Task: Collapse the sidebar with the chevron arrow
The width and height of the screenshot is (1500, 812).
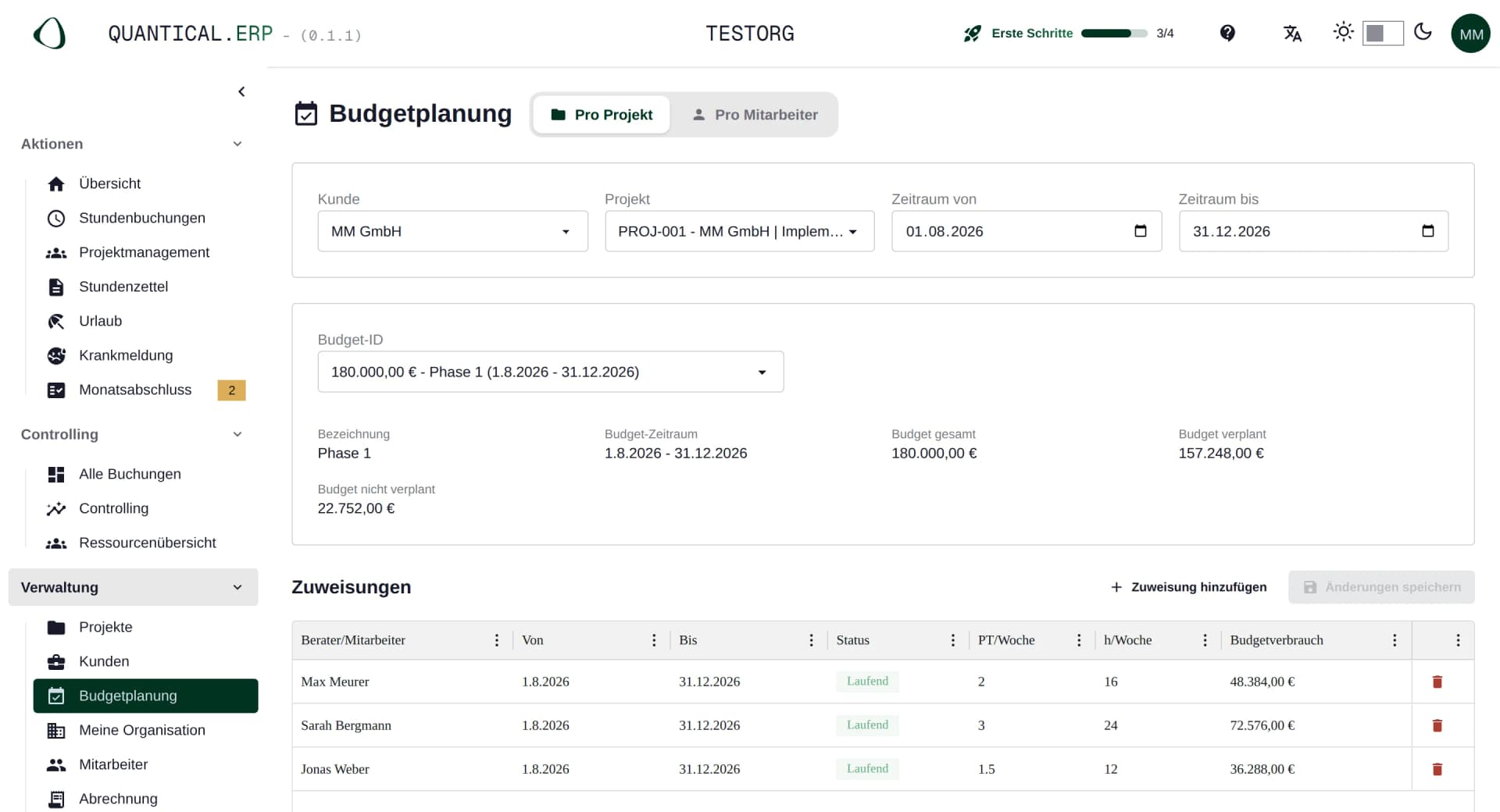Action: coord(241,91)
